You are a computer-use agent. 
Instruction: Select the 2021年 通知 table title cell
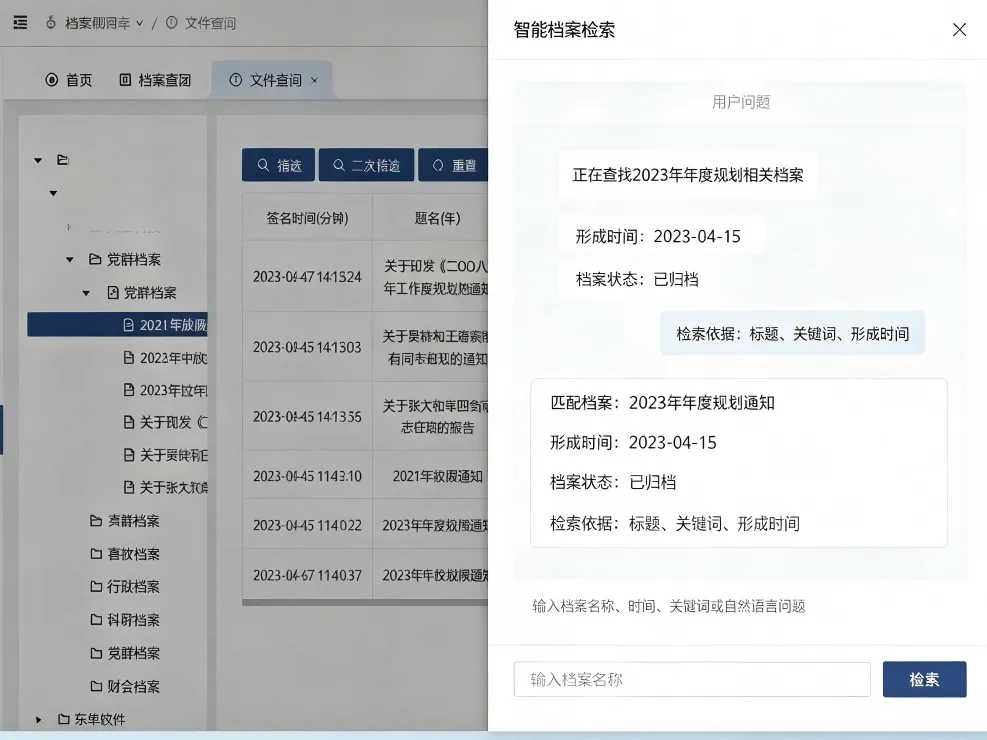click(437, 476)
